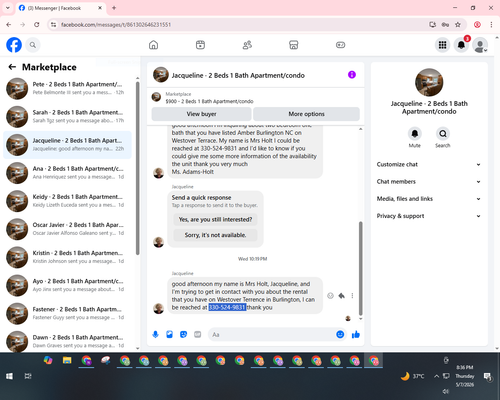Expand Privacy & support section
Screen dimensions: 500x400
[x=429, y=216]
